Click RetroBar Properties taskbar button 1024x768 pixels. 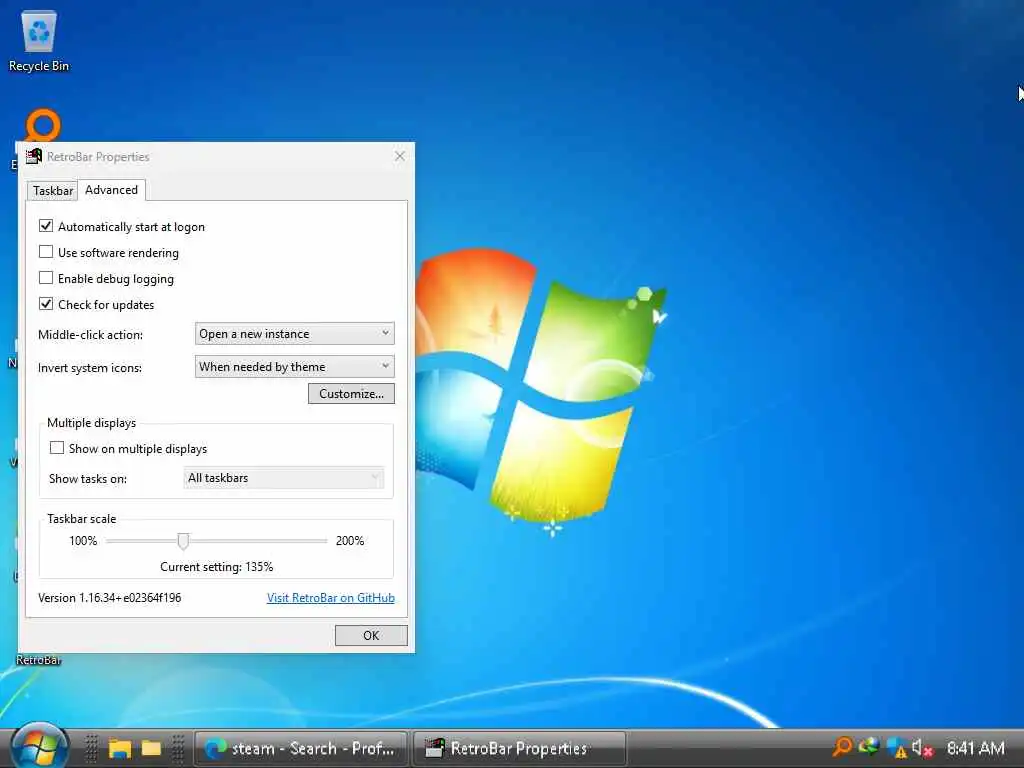(520, 748)
